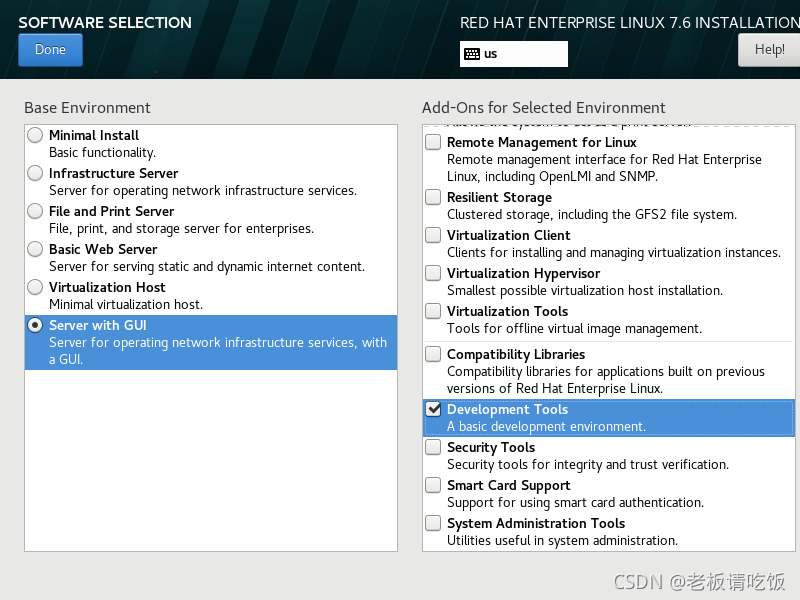Click the 'Compatibility Libraries' label
This screenshot has width=800, height=600.
coord(516,354)
